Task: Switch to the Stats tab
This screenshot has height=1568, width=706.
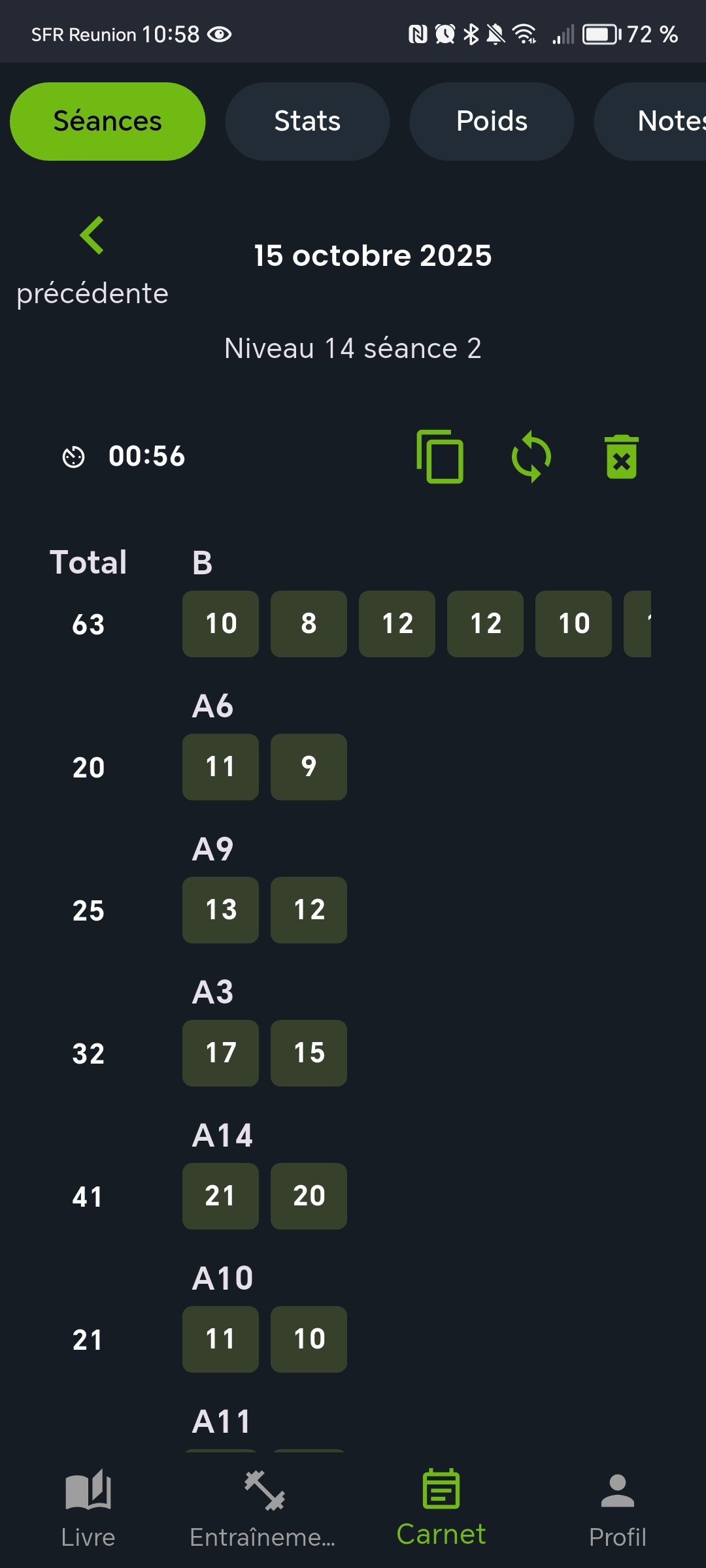Action: coord(307,122)
